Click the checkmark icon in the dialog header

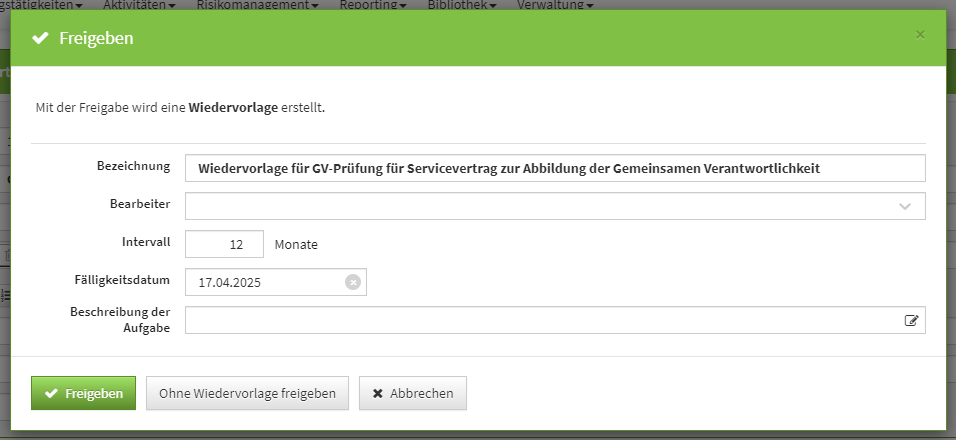(x=40, y=38)
